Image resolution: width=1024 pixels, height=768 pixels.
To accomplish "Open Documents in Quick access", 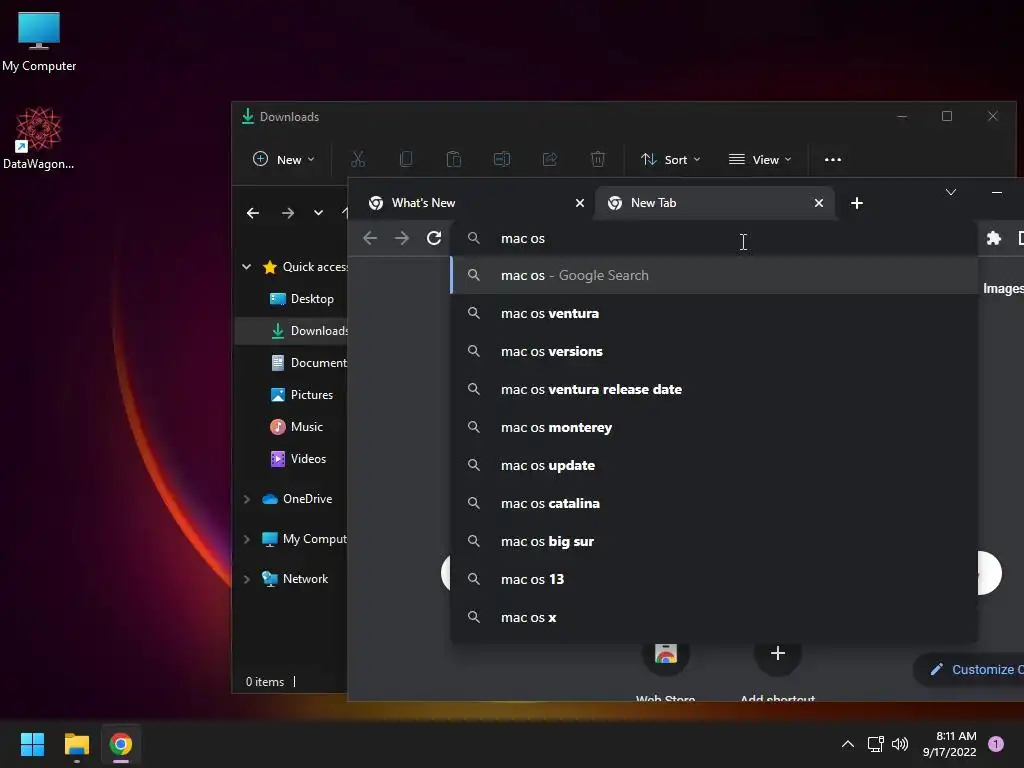I will [x=309, y=363].
